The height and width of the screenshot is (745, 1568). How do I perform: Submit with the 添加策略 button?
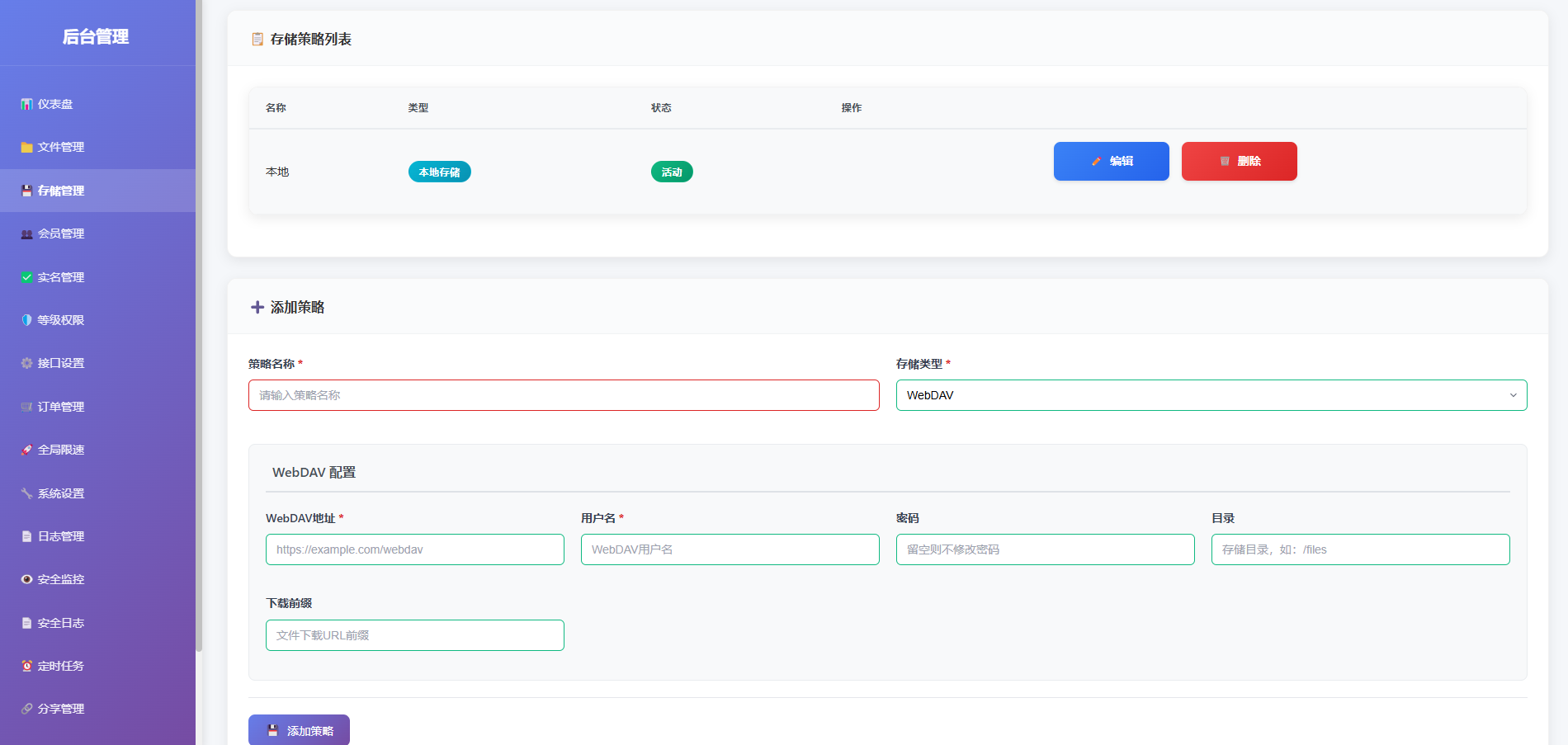click(x=299, y=730)
